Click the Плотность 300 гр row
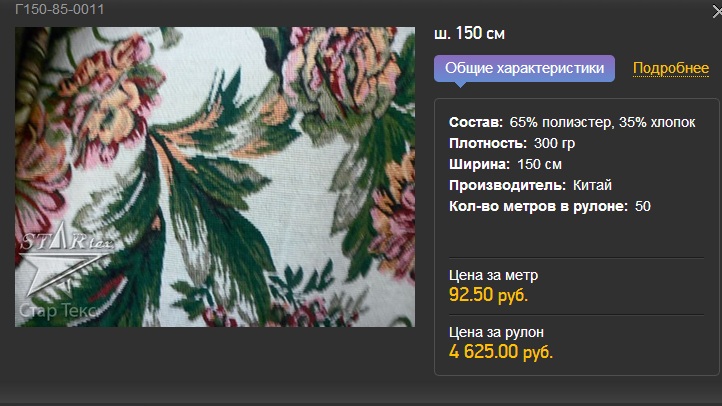Image resolution: width=722 pixels, height=406 pixels. 512,143
